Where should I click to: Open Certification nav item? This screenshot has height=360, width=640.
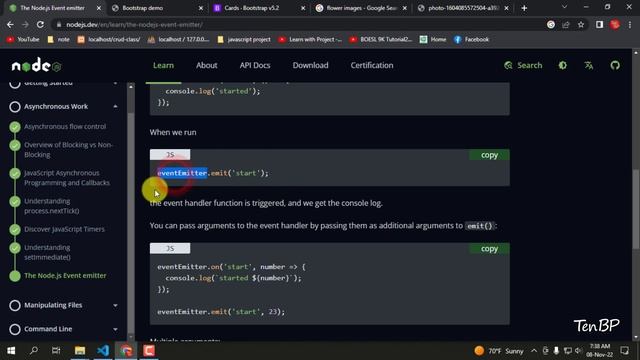pos(372,65)
